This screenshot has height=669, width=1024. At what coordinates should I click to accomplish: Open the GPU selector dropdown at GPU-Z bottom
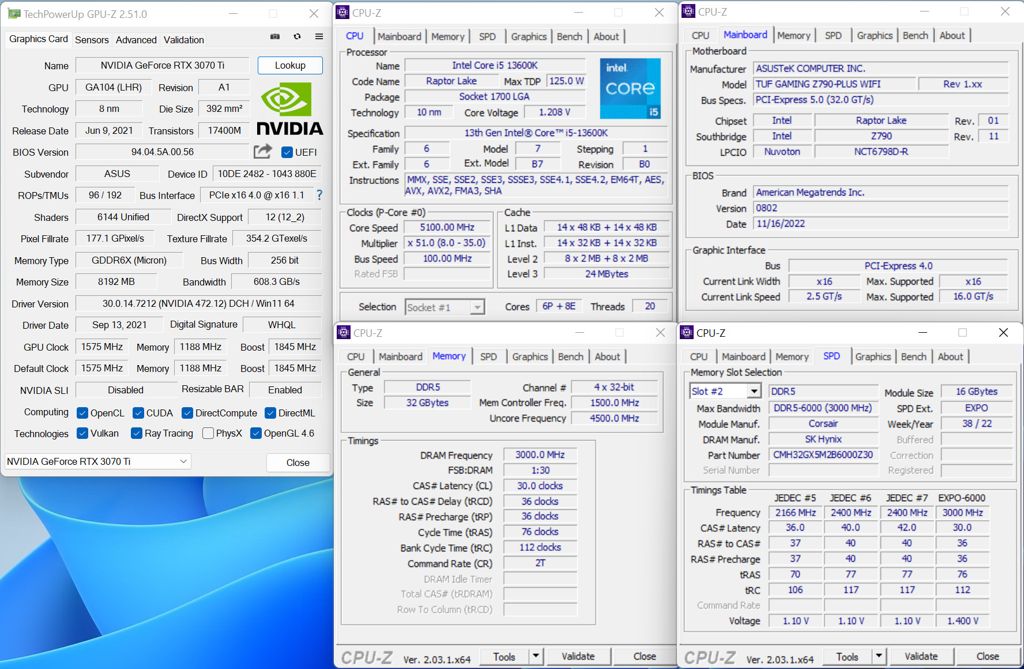pyautogui.click(x=97, y=461)
